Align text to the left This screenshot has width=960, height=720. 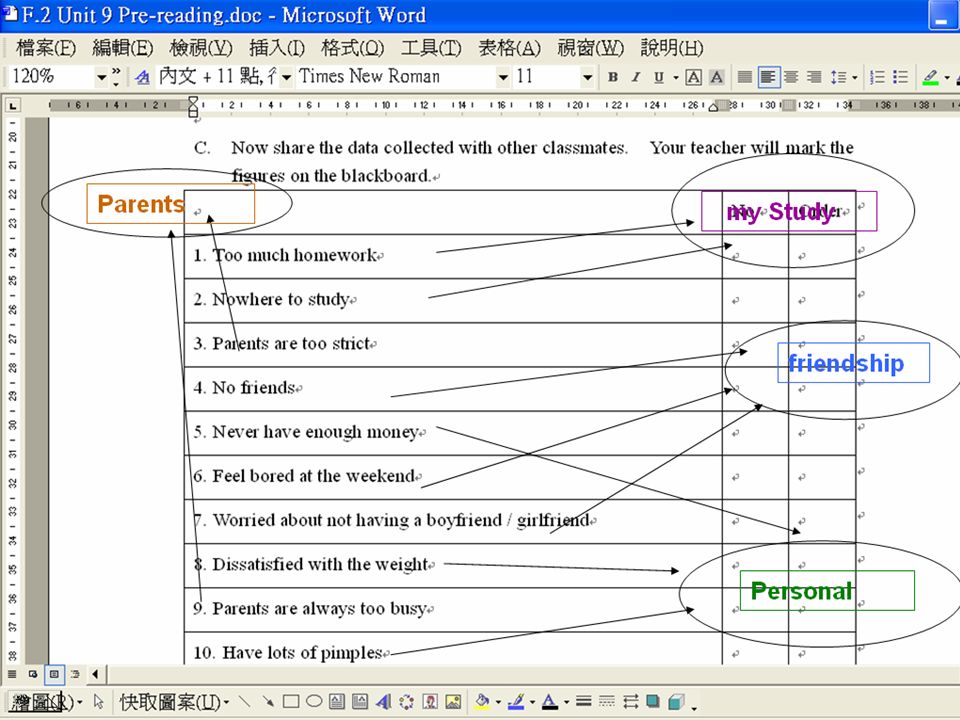(768, 77)
